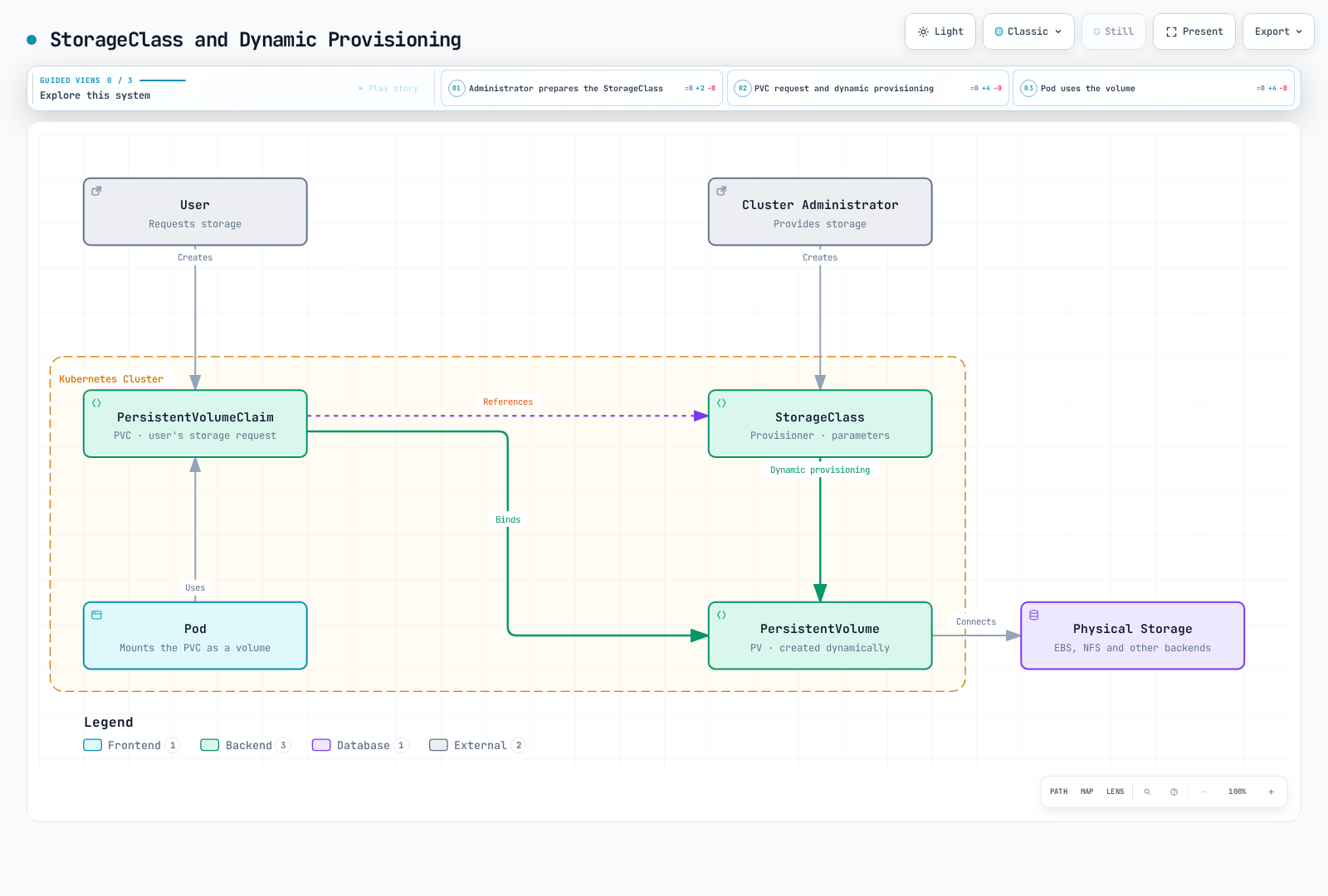
Task: Click the Connects edge label
Action: (x=976, y=622)
